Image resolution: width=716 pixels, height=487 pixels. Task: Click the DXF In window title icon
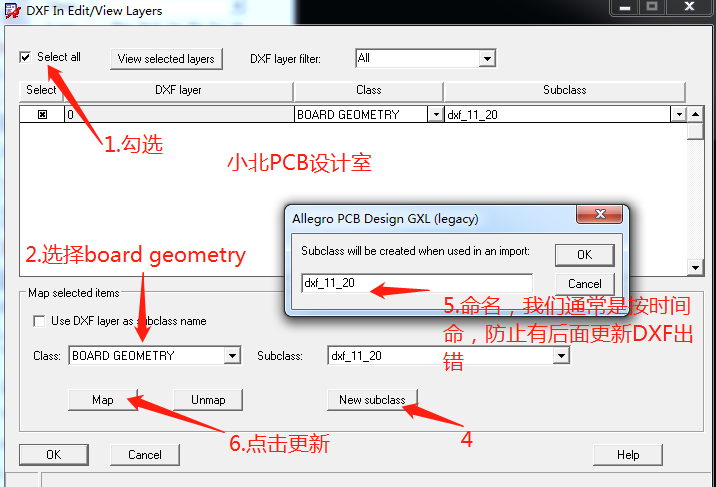coord(13,10)
